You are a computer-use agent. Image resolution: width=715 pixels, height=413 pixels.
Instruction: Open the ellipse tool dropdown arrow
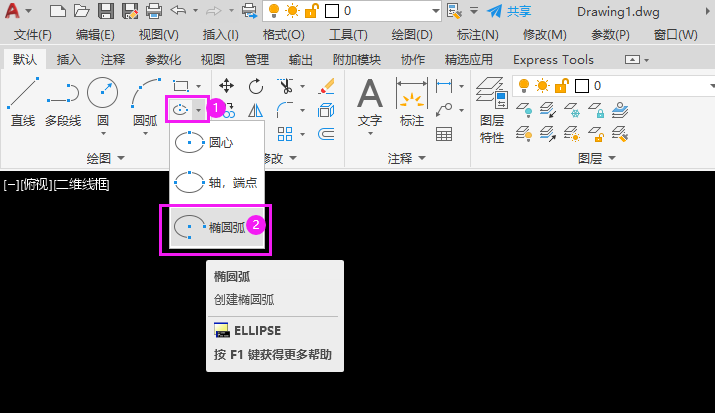coord(198,110)
